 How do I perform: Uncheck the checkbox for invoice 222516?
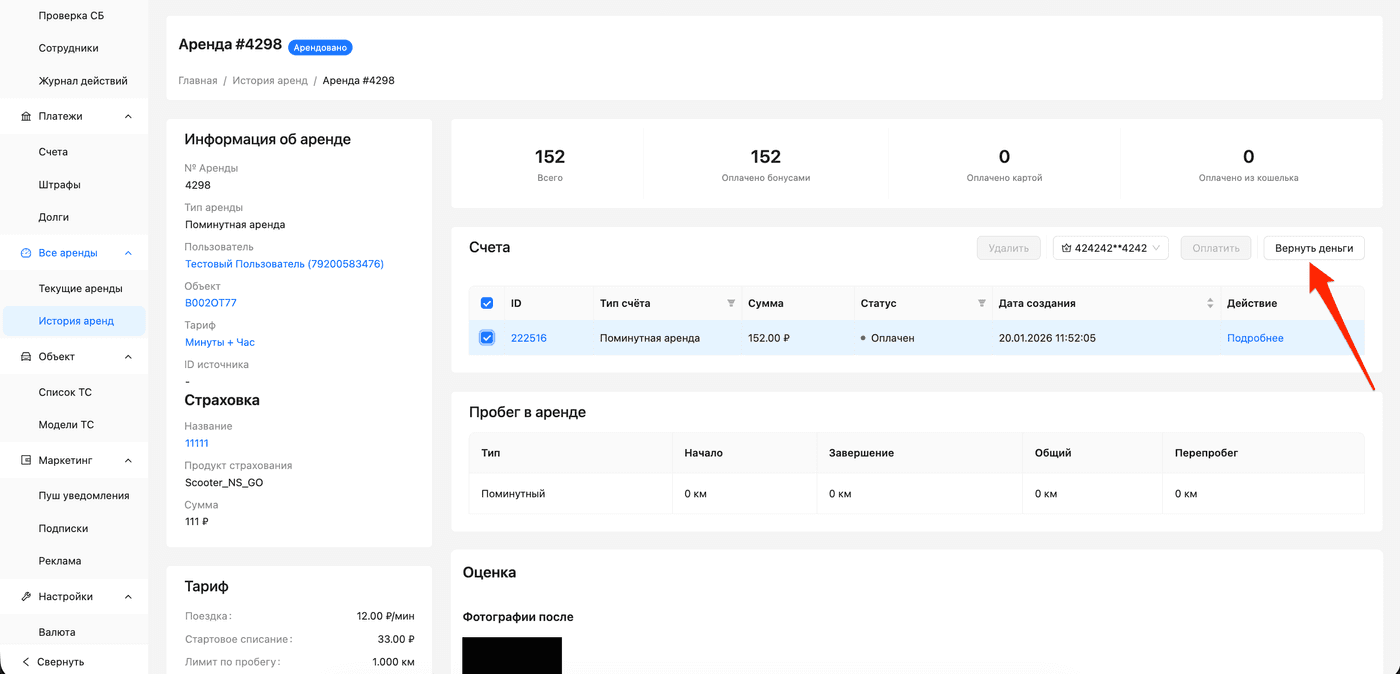click(487, 338)
